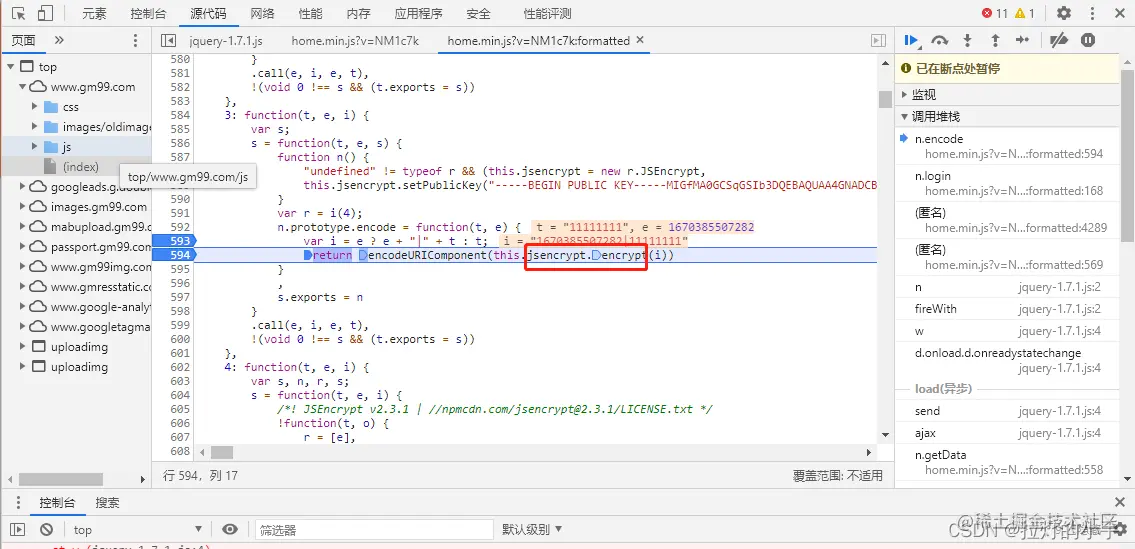Open the (index) file in tree
The height and width of the screenshot is (549, 1135).
pos(80,167)
